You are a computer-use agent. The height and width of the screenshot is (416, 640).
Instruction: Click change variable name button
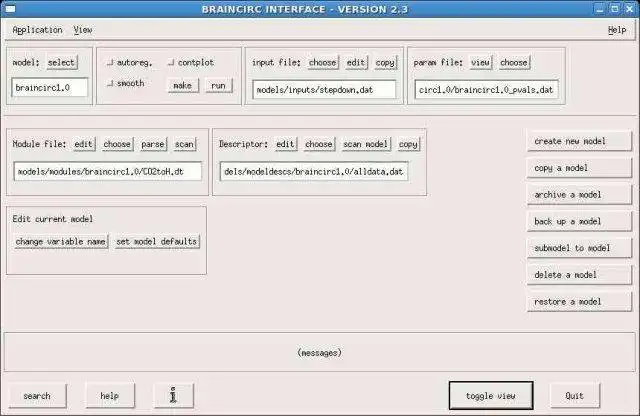[61, 242]
